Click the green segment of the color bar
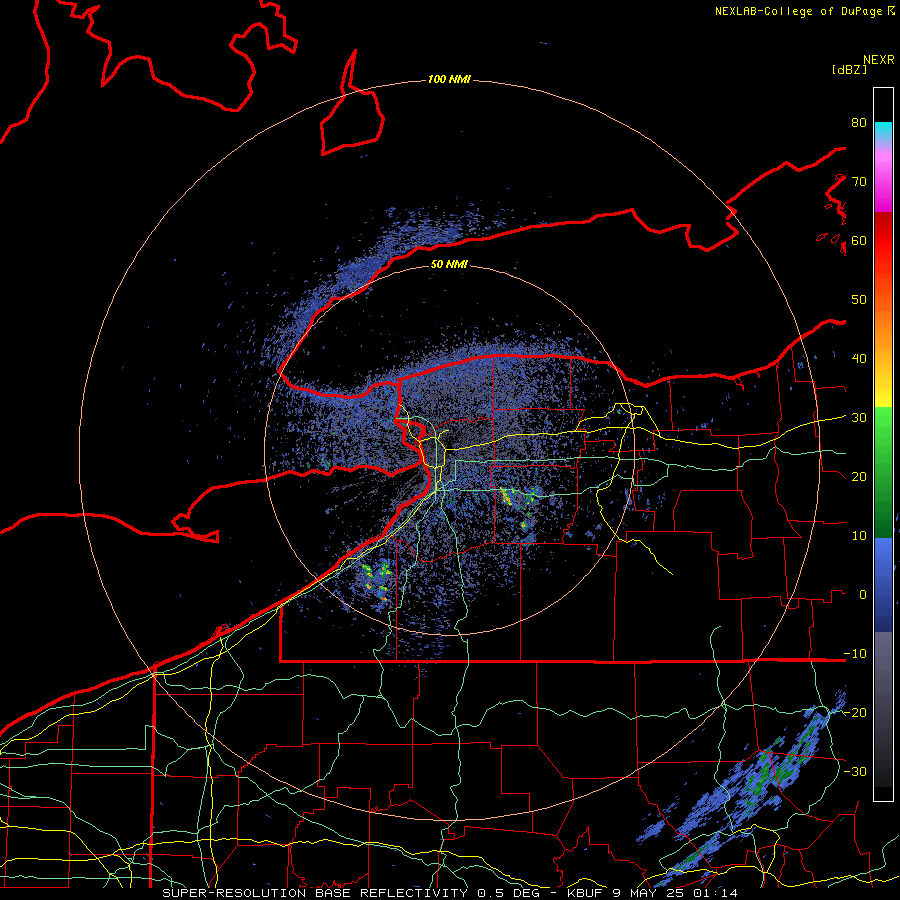 coord(883,472)
